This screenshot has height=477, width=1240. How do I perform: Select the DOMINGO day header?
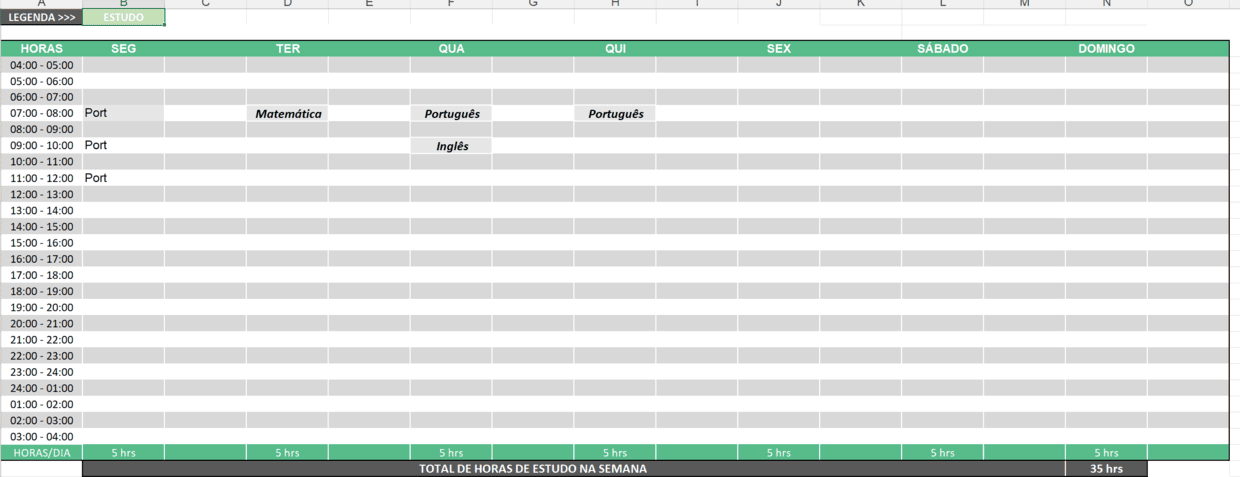point(1106,48)
